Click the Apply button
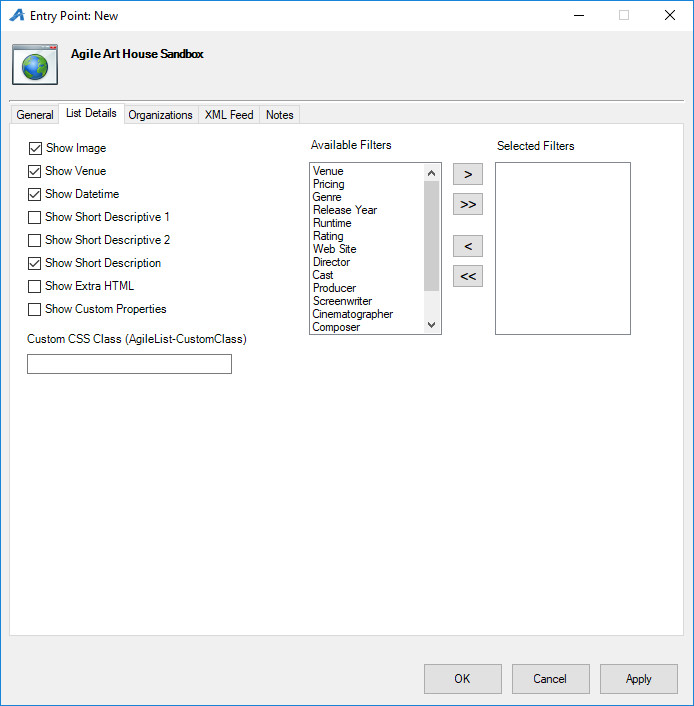 639,679
